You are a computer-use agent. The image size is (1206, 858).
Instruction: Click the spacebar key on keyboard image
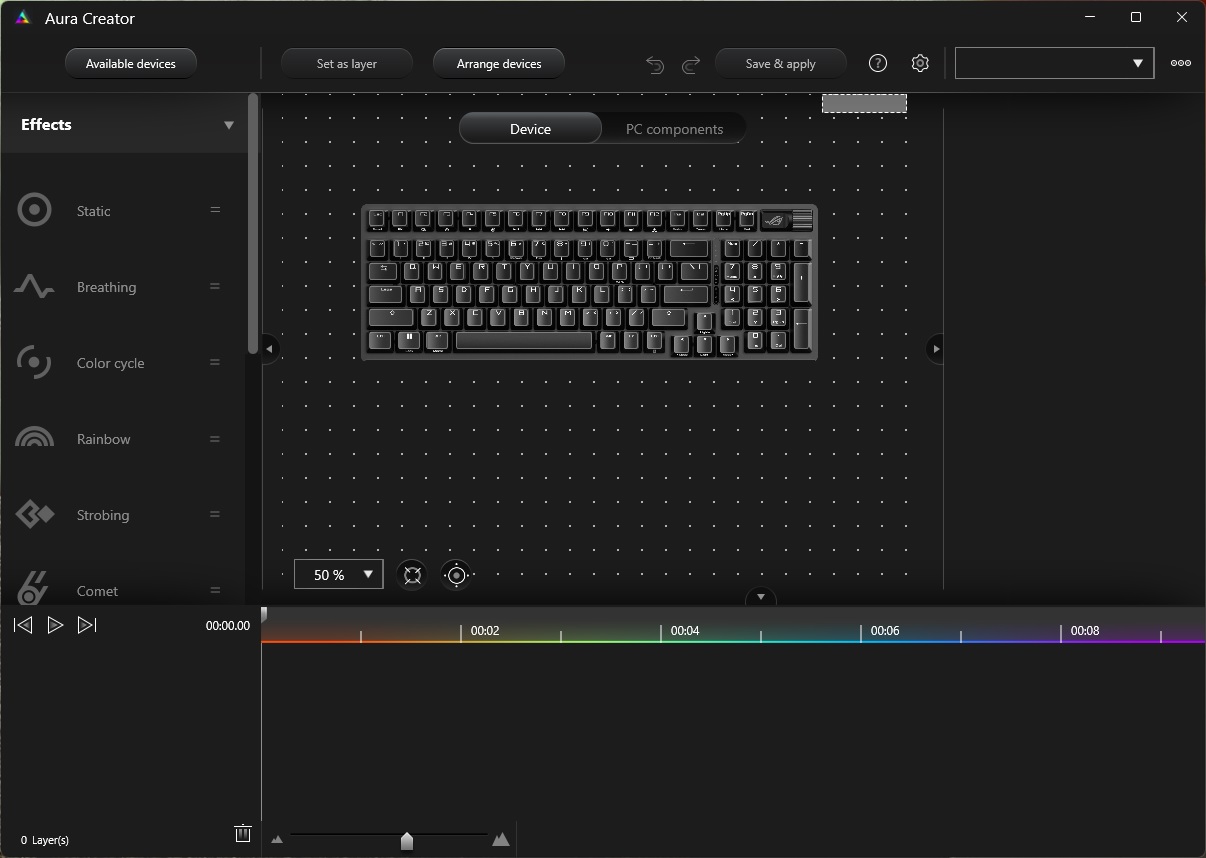pos(524,341)
